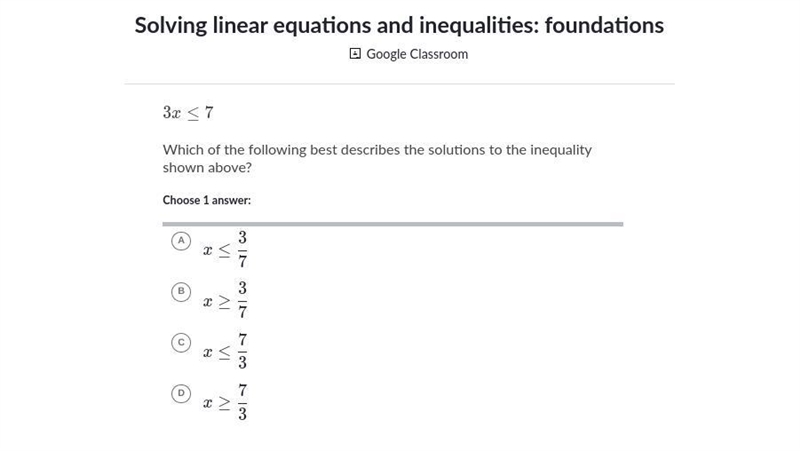Click the gray bar above answer choices
Screen dimensions: 800x451
393,224
